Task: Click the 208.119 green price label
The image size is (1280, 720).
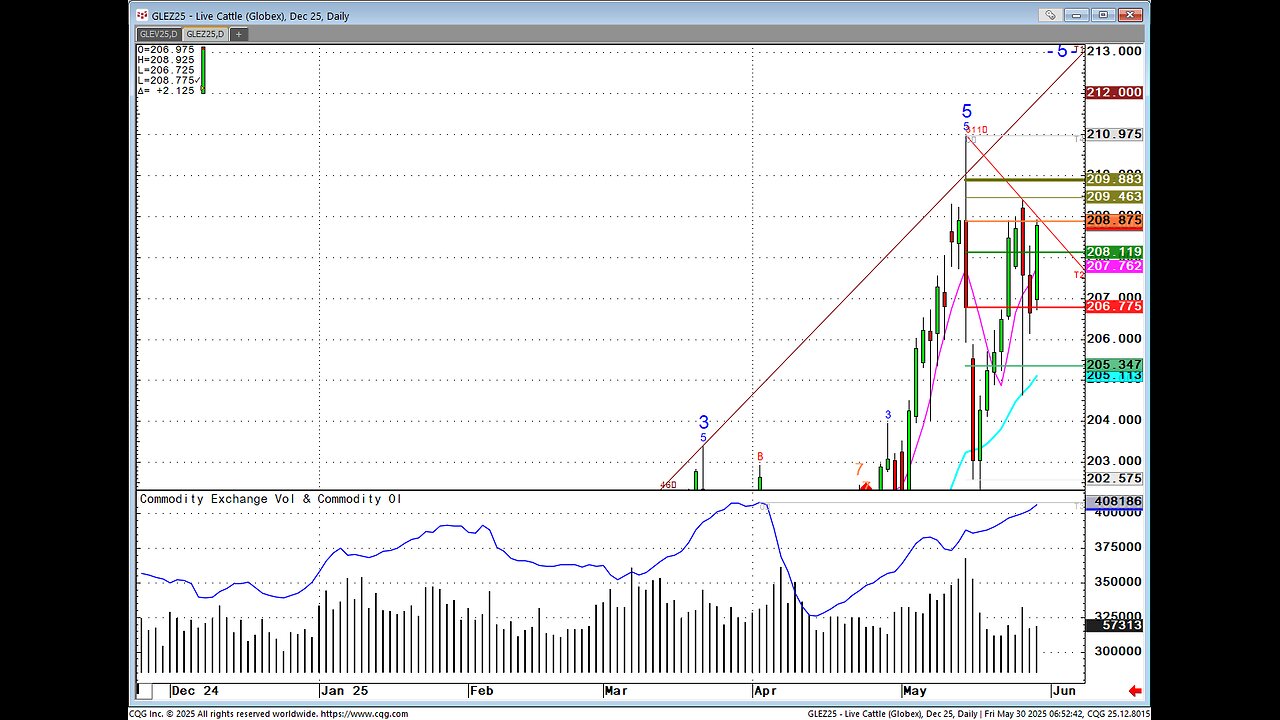Action: [x=1114, y=252]
